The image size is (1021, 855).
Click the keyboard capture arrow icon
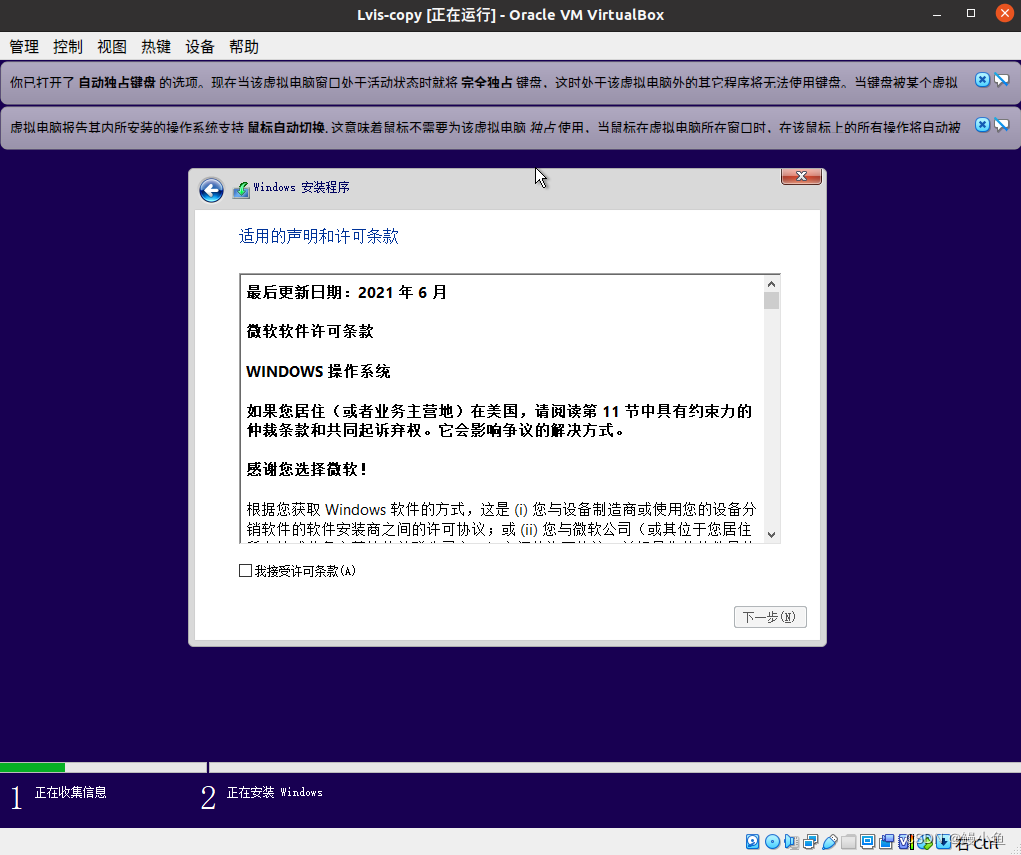coord(944,841)
